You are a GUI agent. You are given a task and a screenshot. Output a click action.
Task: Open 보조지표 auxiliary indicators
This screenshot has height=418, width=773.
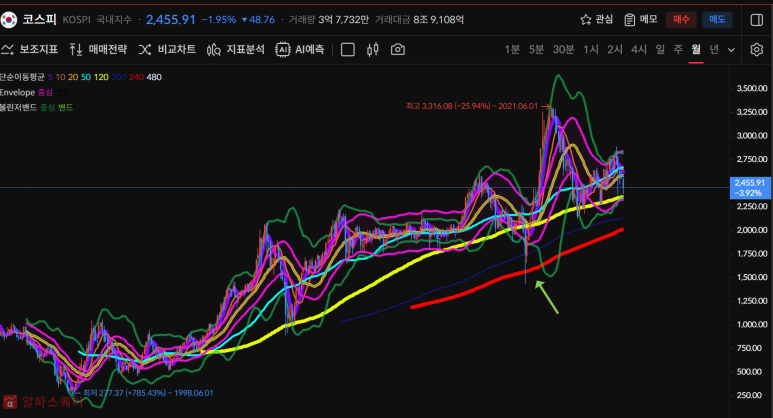coord(30,49)
